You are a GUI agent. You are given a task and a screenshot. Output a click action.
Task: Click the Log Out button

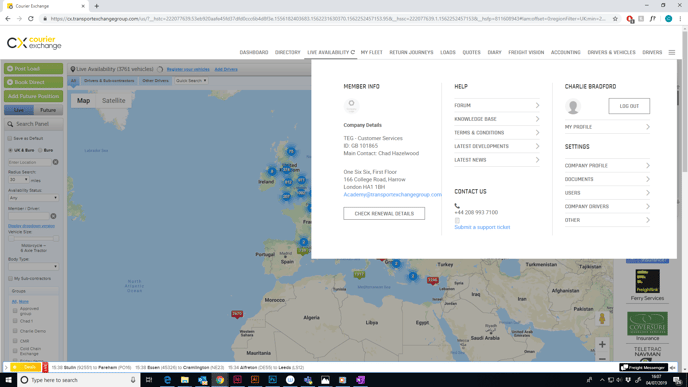click(629, 106)
